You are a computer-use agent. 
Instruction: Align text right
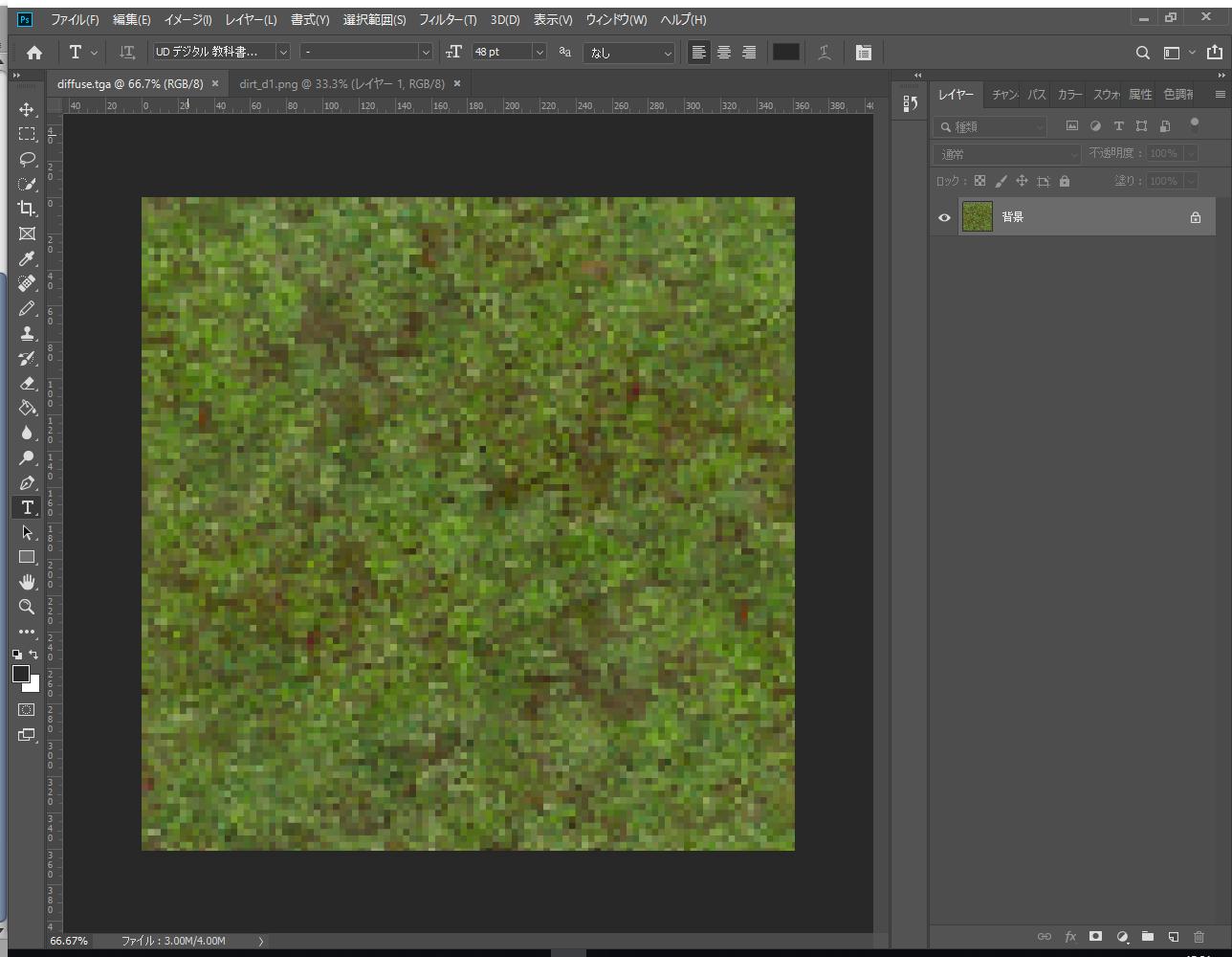pyautogui.click(x=749, y=53)
